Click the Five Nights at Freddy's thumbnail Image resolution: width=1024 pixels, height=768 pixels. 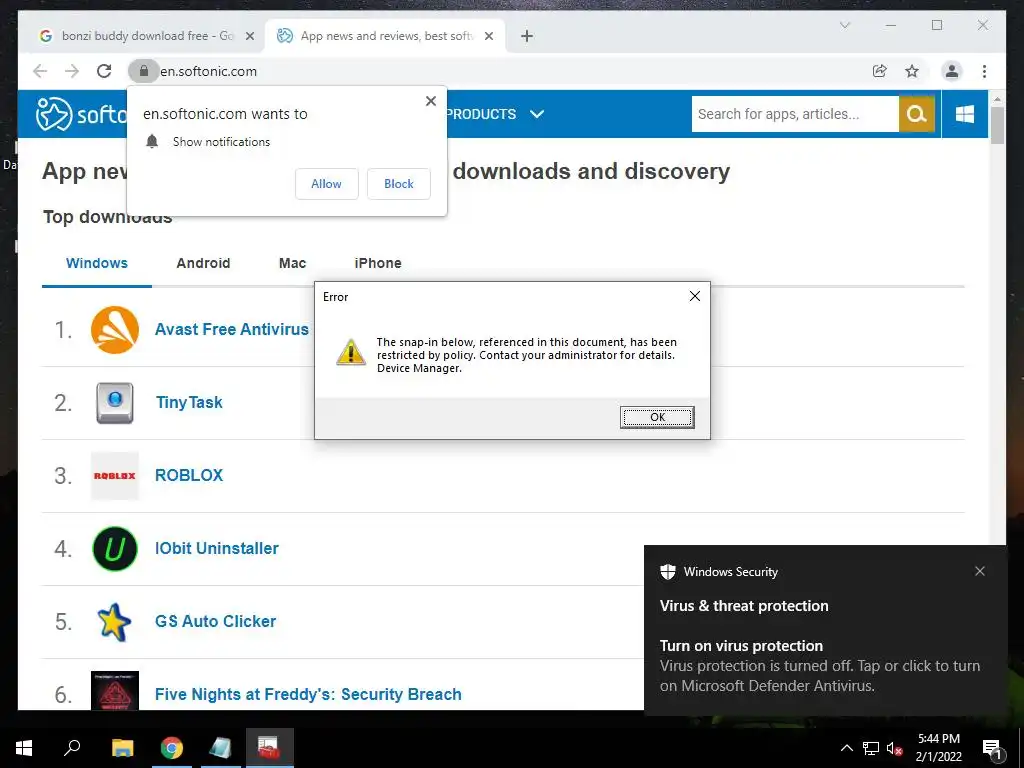115,690
